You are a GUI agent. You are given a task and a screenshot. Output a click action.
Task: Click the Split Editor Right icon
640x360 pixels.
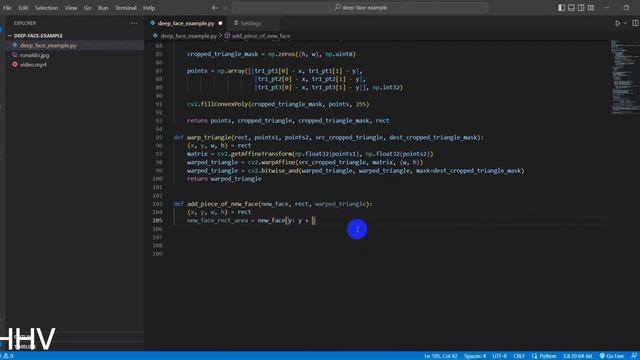pyautogui.click(x=635, y=23)
